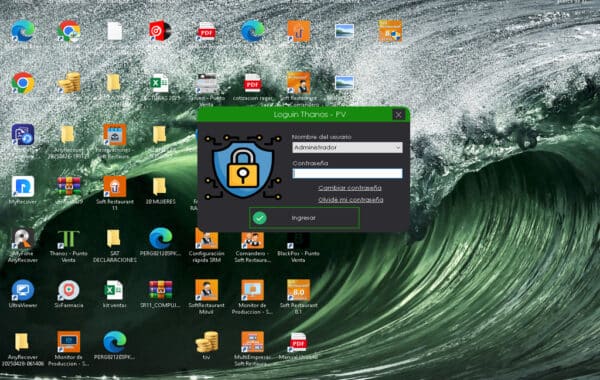Select the 20 MUJERES folder

click(x=160, y=190)
